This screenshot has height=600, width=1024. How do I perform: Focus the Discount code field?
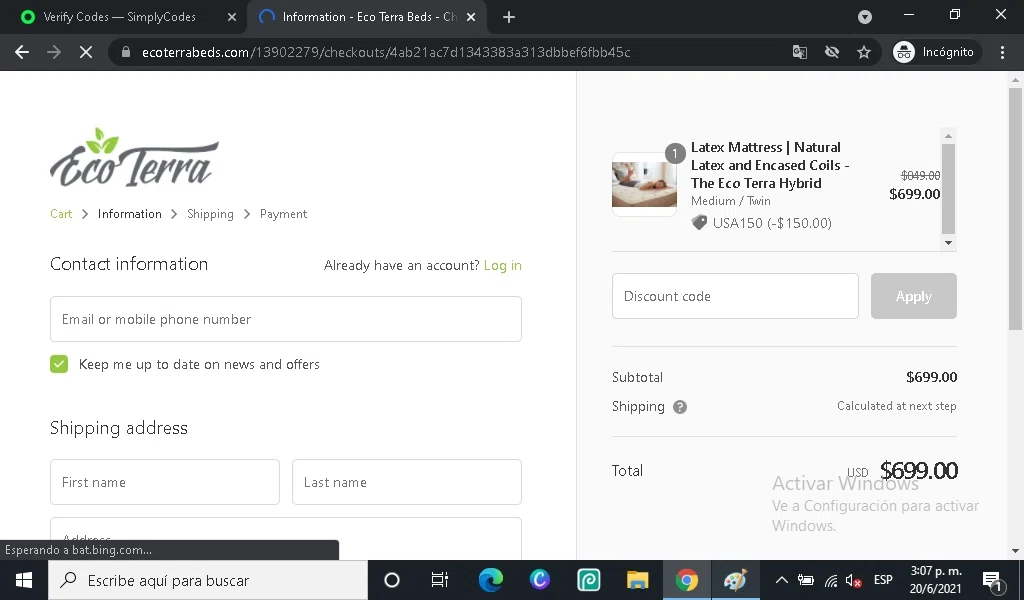click(x=735, y=296)
